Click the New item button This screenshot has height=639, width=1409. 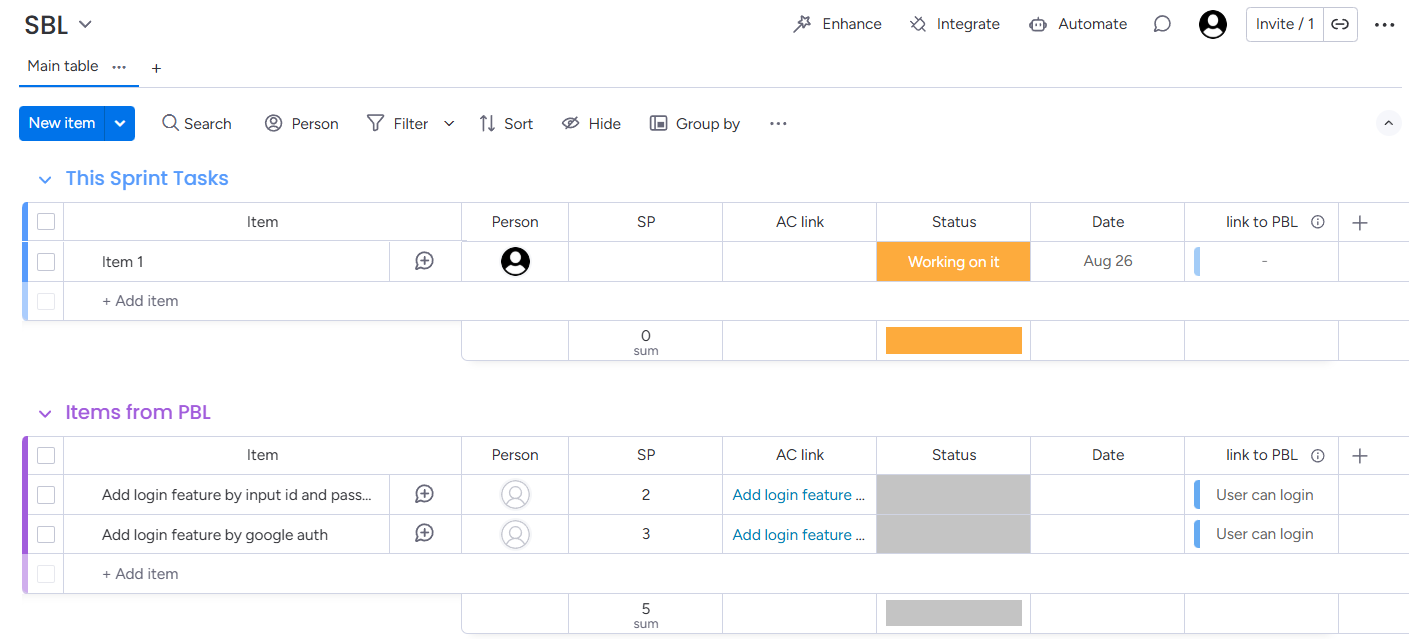(x=62, y=123)
